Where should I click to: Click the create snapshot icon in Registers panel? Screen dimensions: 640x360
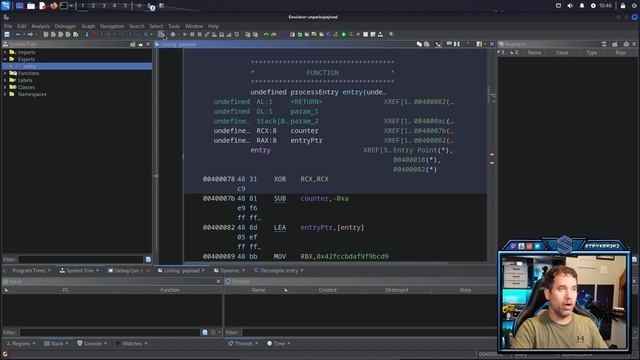point(615,44)
